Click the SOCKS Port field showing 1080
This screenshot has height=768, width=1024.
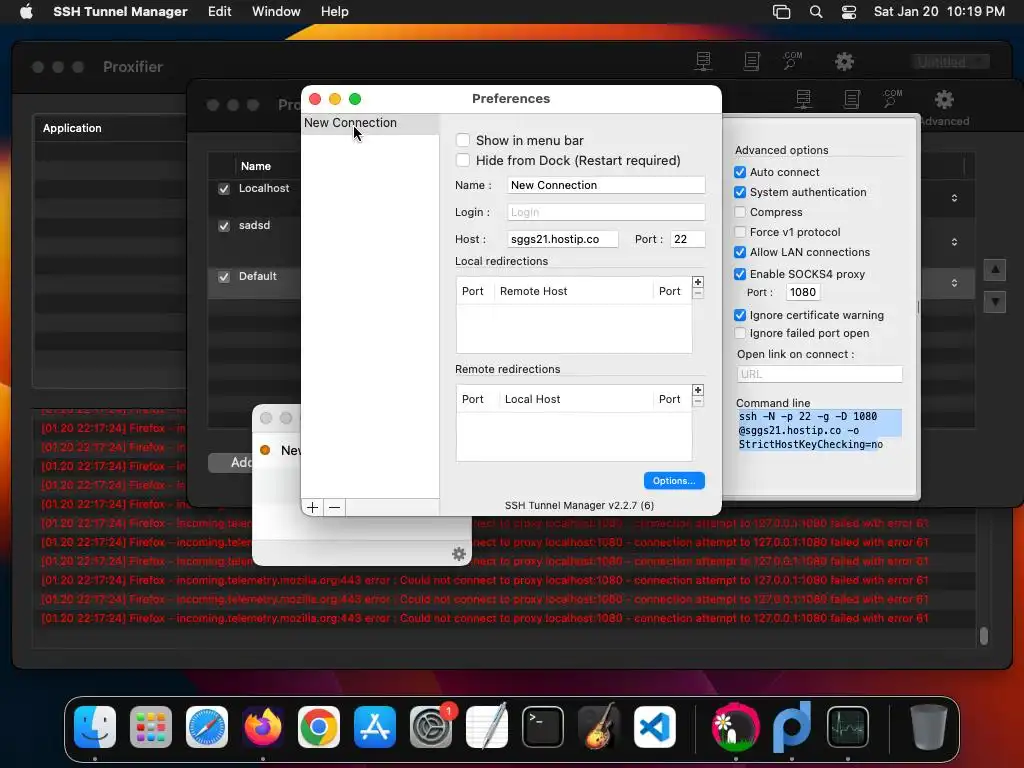[x=803, y=292]
